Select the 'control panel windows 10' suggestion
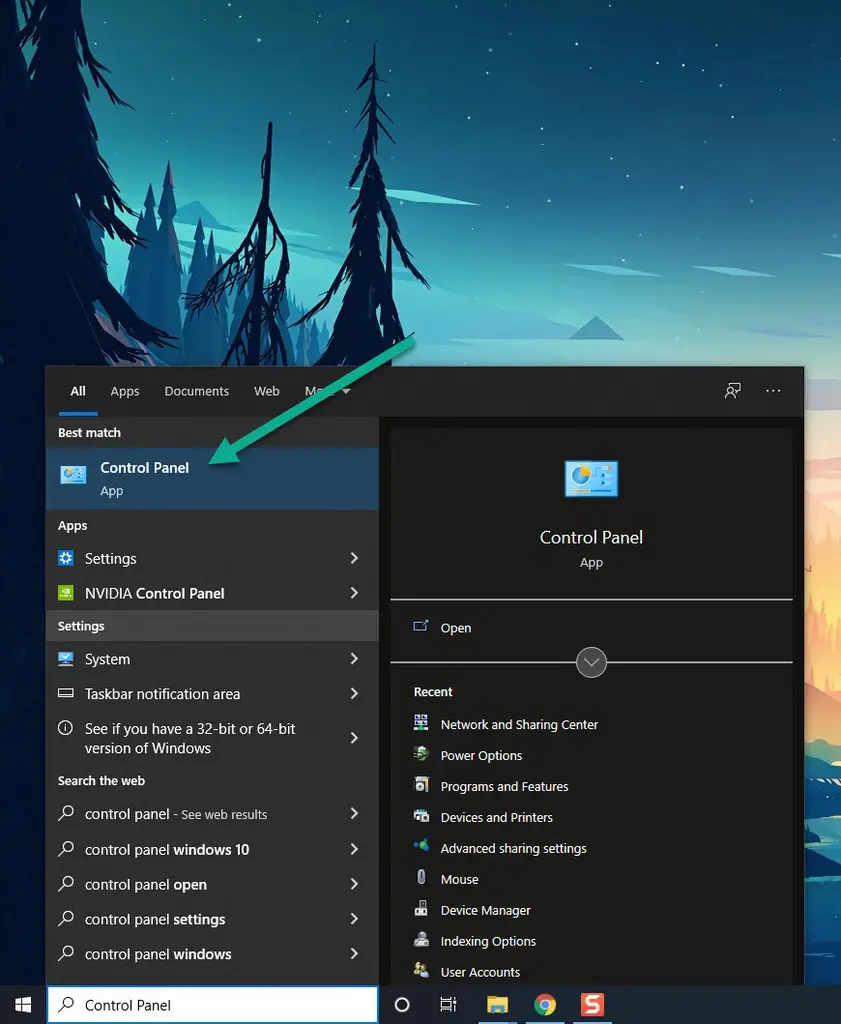The image size is (841, 1024). coord(212,849)
